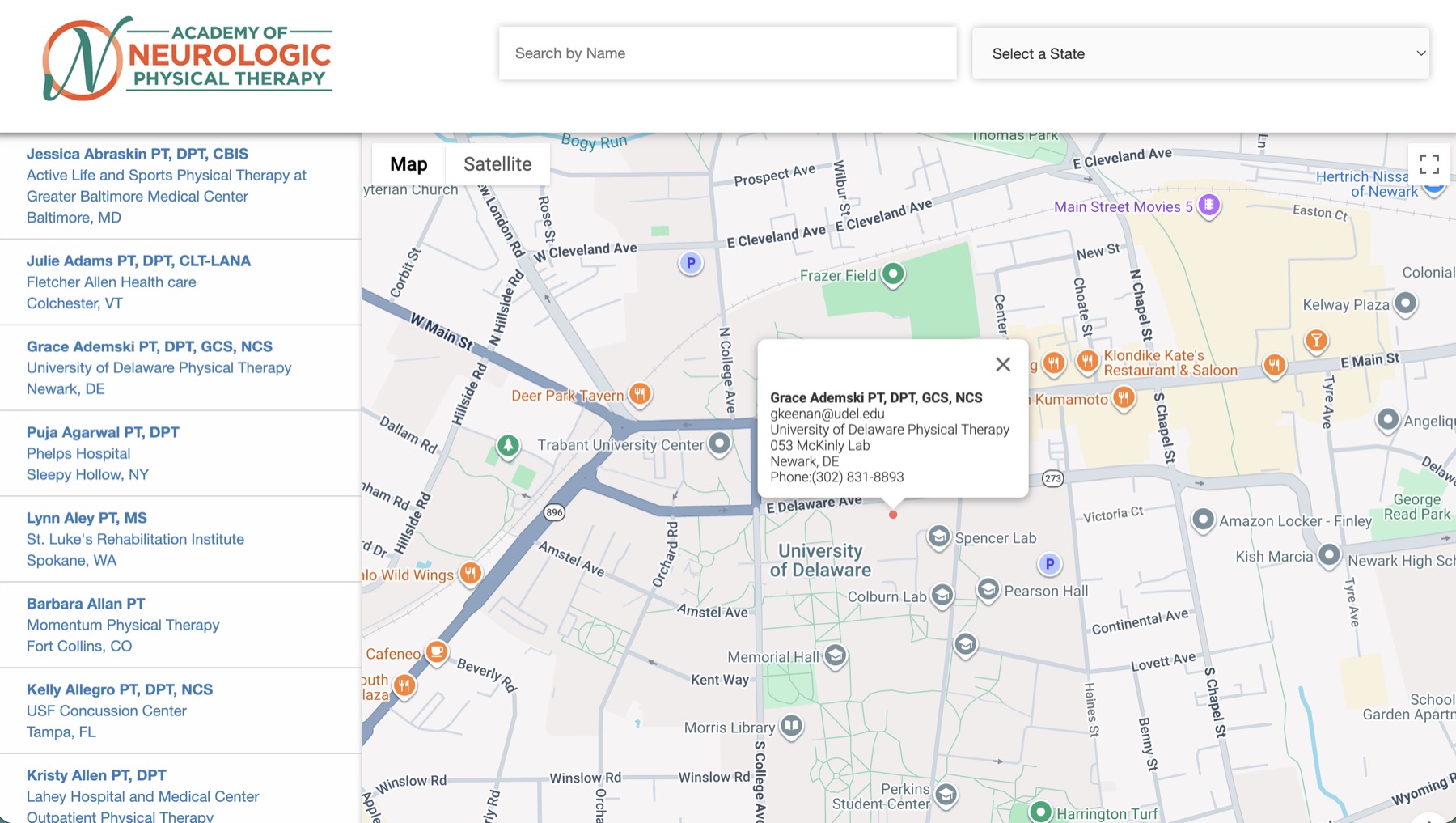Click the parking icon on W Cleveland Ave

(691, 263)
